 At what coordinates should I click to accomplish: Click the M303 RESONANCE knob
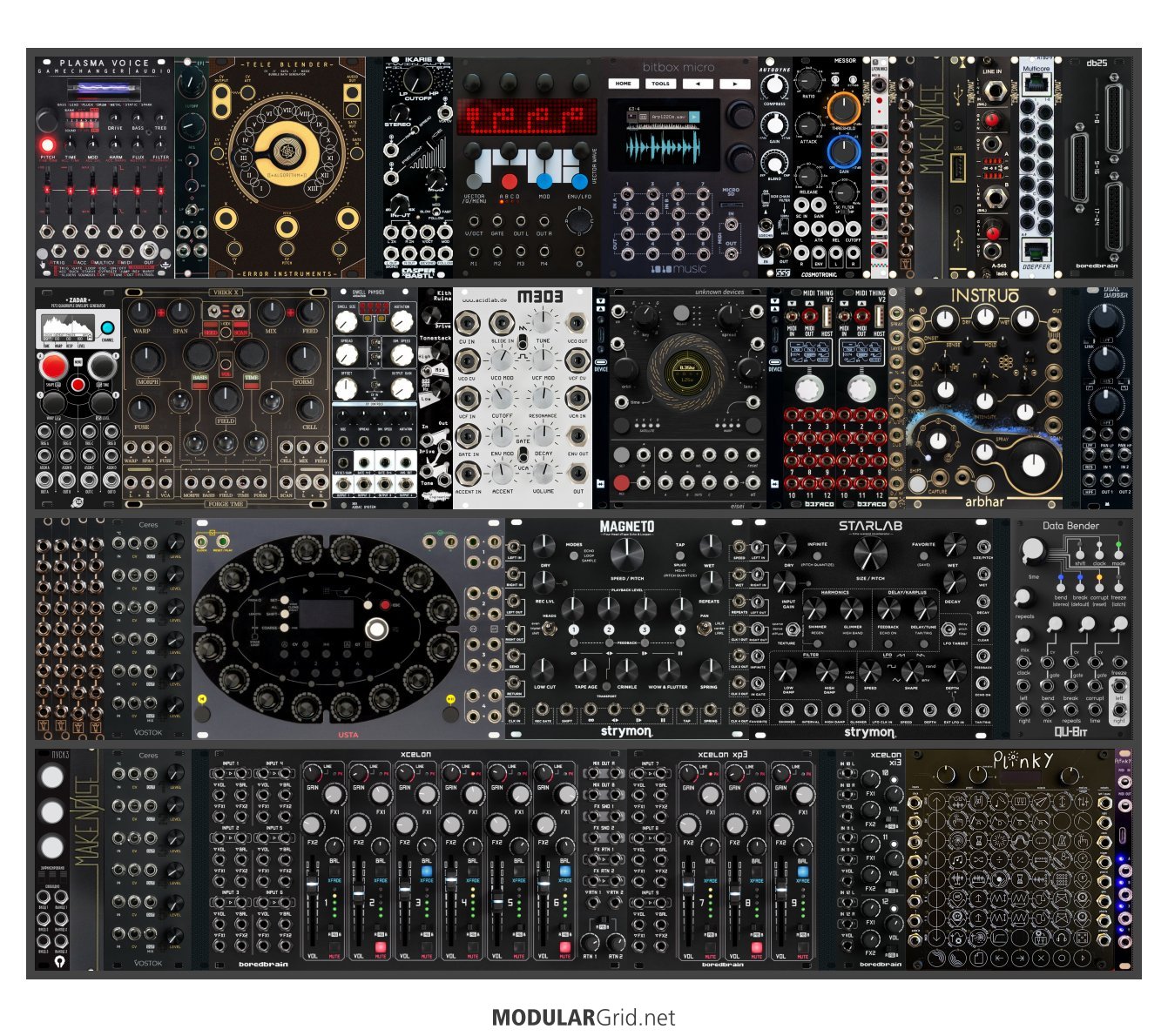coord(542,398)
